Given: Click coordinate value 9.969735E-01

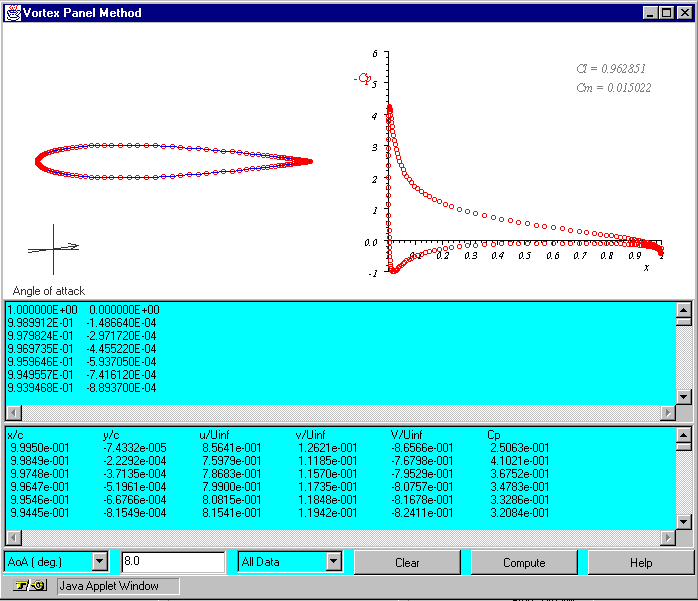Looking at the screenshot, I should pos(40,349).
